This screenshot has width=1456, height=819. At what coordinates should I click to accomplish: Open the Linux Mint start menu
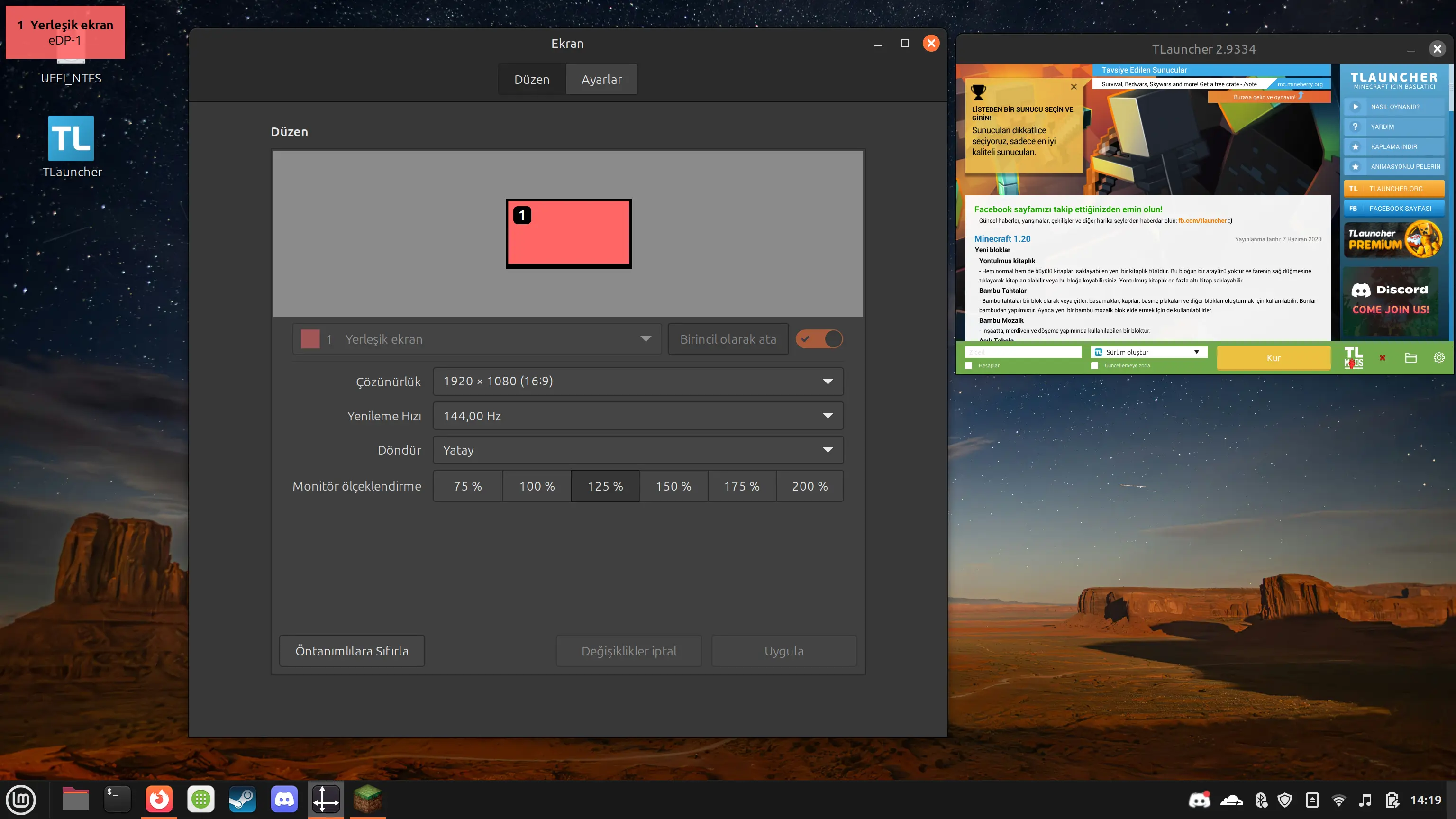pyautogui.click(x=21, y=800)
